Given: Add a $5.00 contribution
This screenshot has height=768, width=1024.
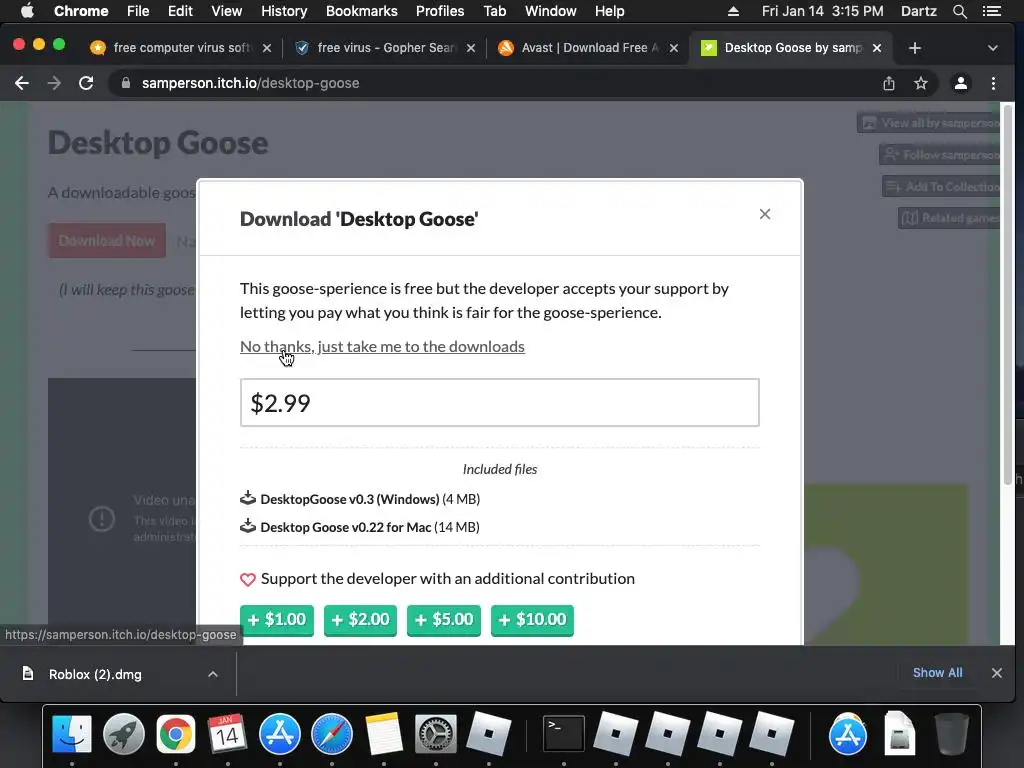Looking at the screenshot, I should [444, 620].
